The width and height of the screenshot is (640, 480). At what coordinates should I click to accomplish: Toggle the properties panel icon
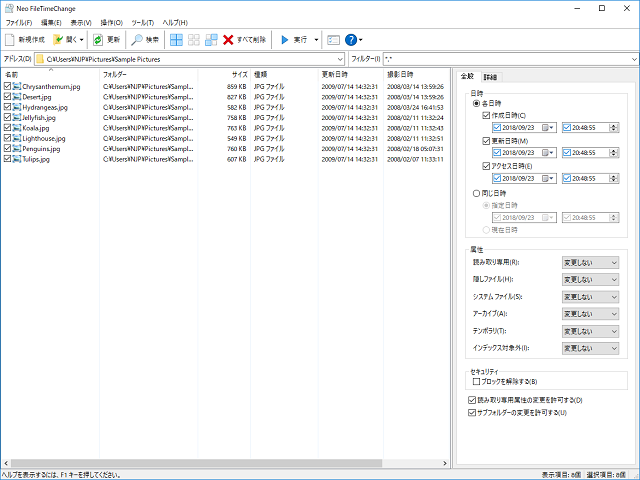(x=333, y=40)
